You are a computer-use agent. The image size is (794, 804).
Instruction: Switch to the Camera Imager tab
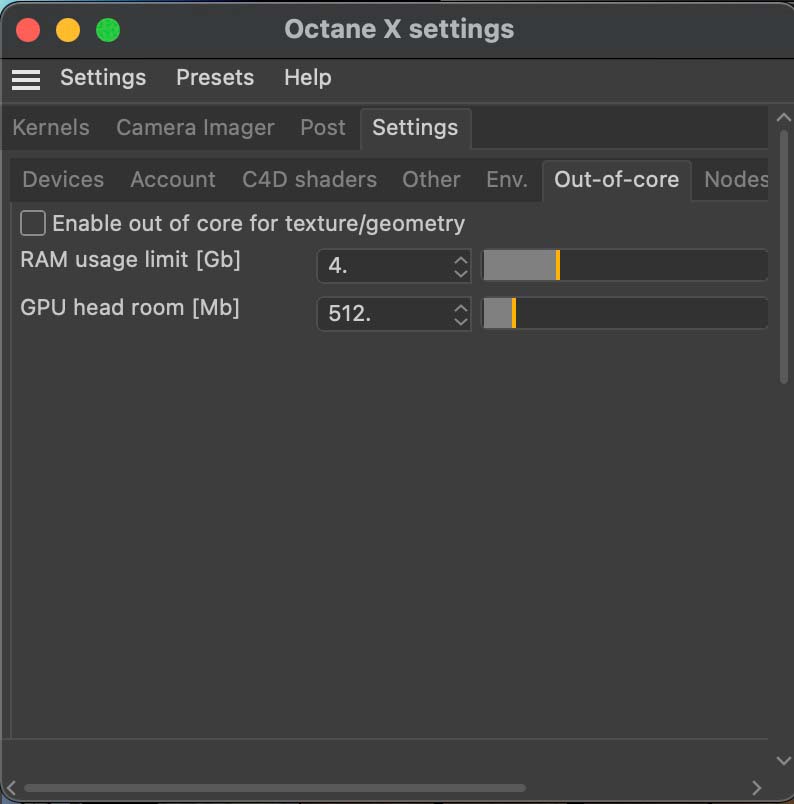coord(195,128)
